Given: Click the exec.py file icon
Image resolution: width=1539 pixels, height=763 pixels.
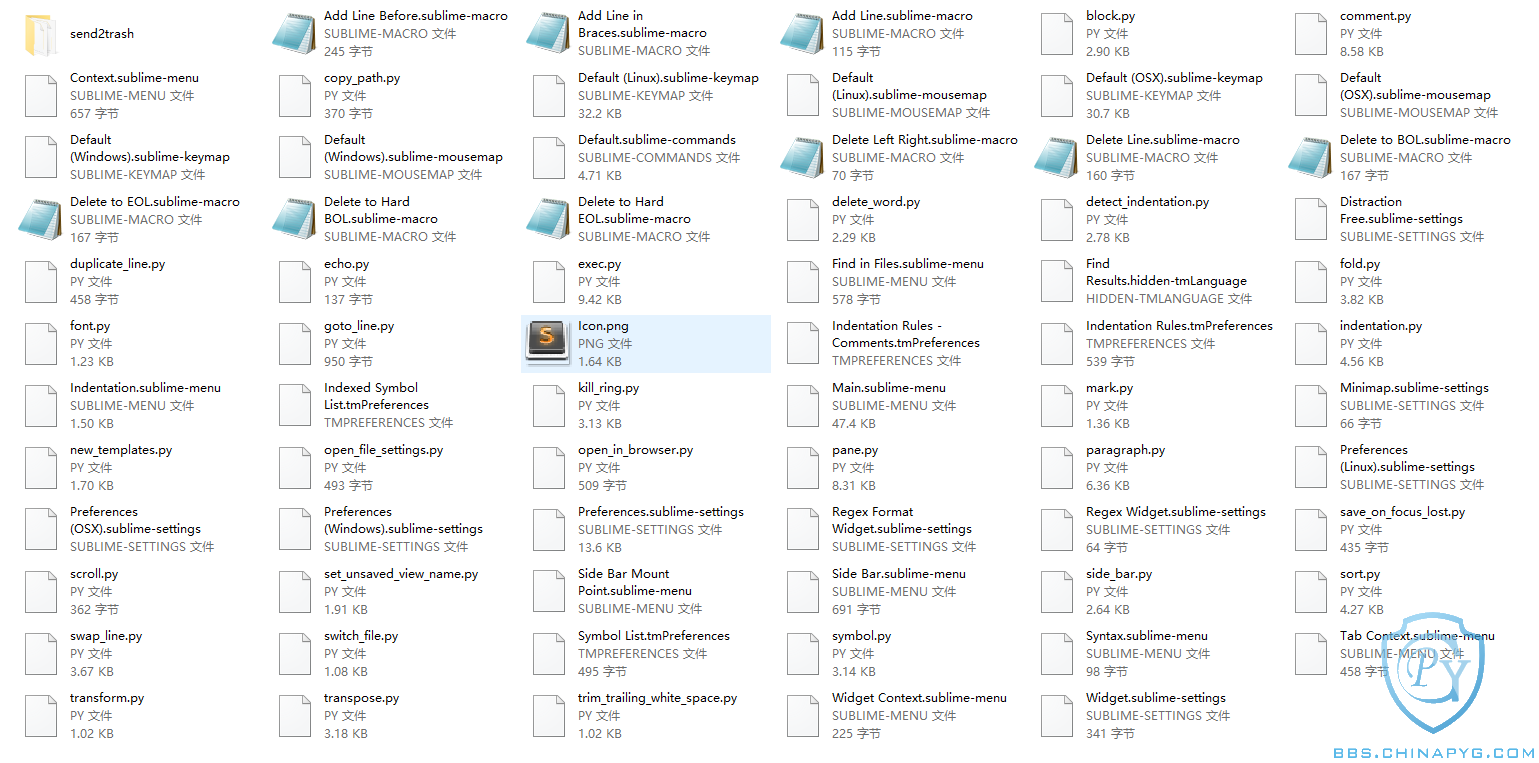Looking at the screenshot, I should click(549, 282).
